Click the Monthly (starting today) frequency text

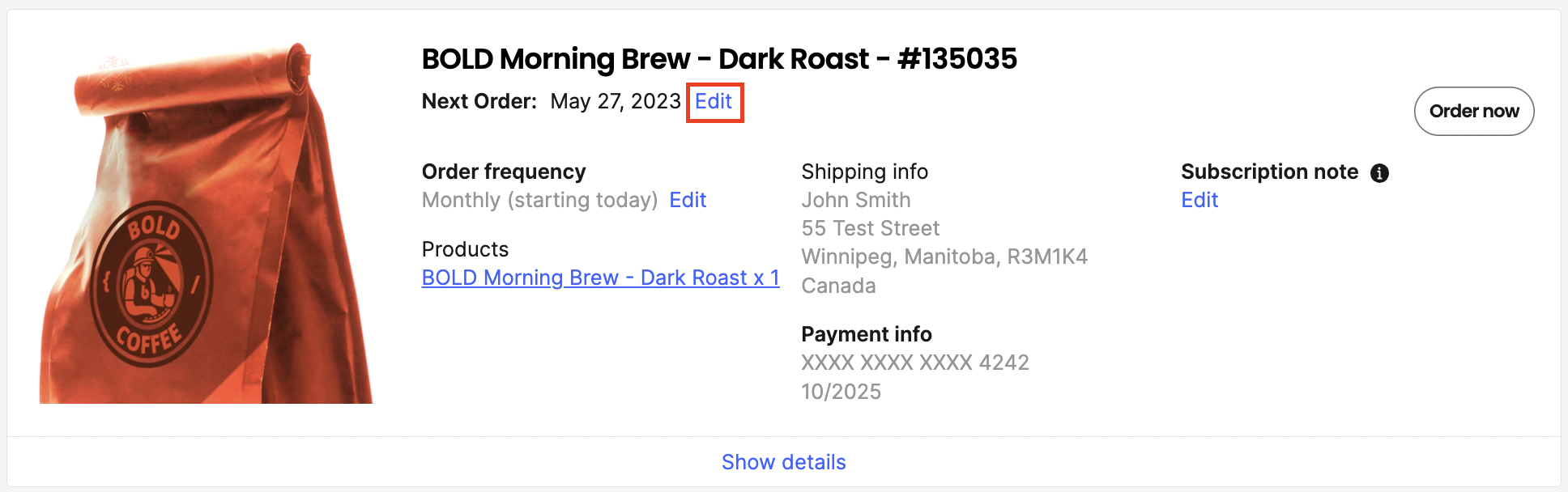pyautogui.click(x=540, y=200)
